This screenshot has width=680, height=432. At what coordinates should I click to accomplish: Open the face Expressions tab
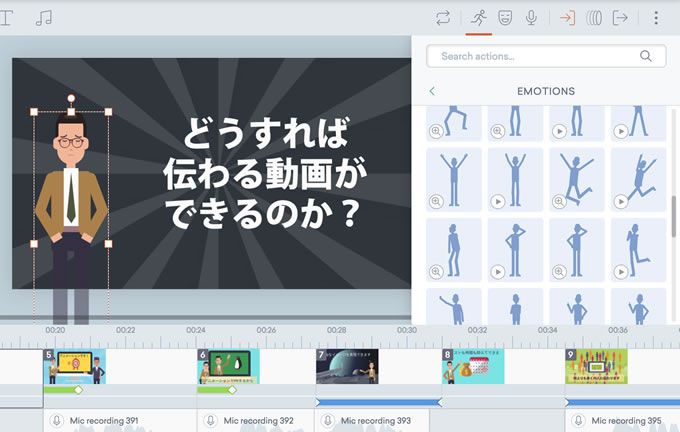505,18
